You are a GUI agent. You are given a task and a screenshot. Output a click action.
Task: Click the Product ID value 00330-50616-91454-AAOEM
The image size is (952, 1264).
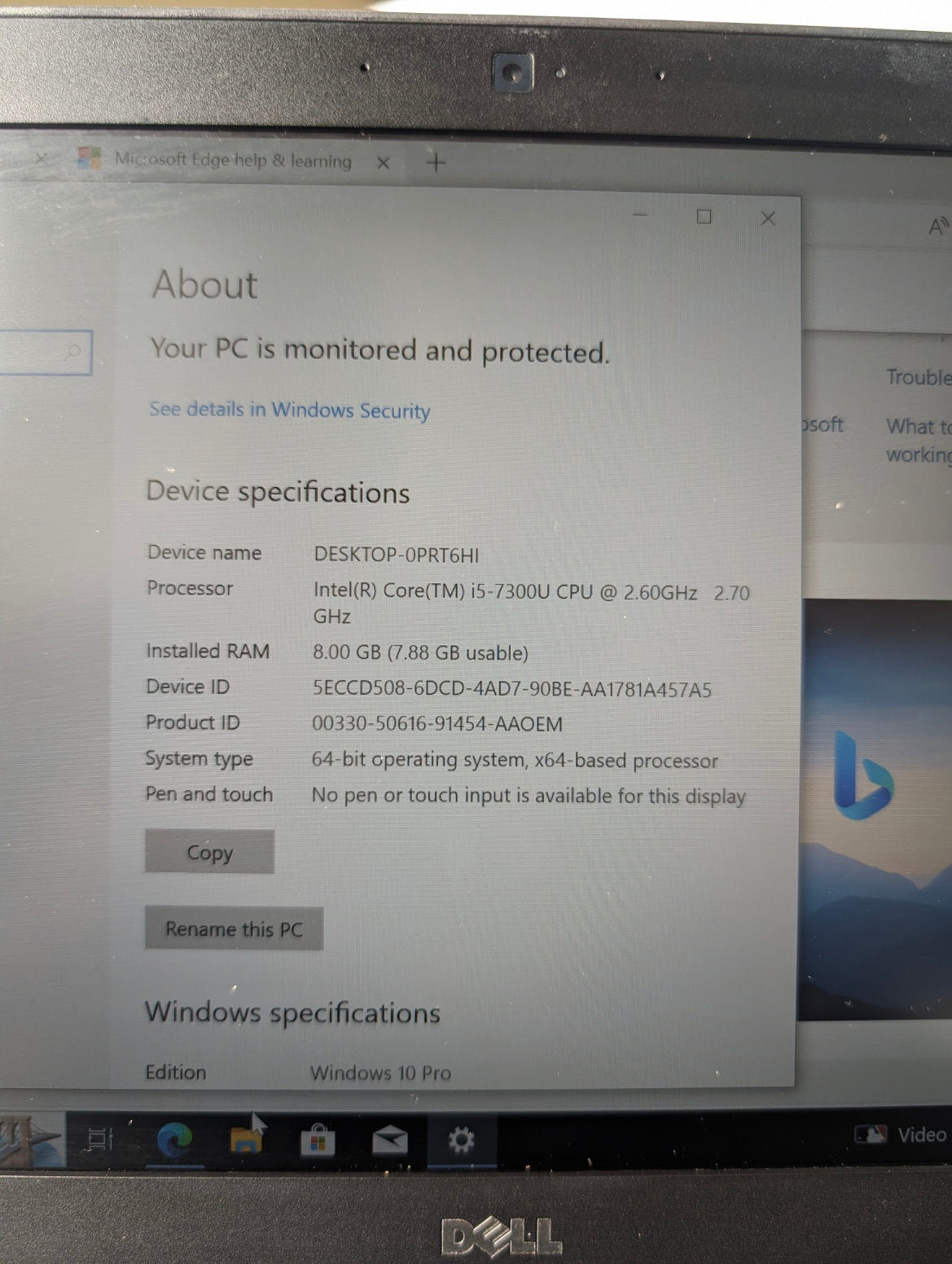pos(437,724)
